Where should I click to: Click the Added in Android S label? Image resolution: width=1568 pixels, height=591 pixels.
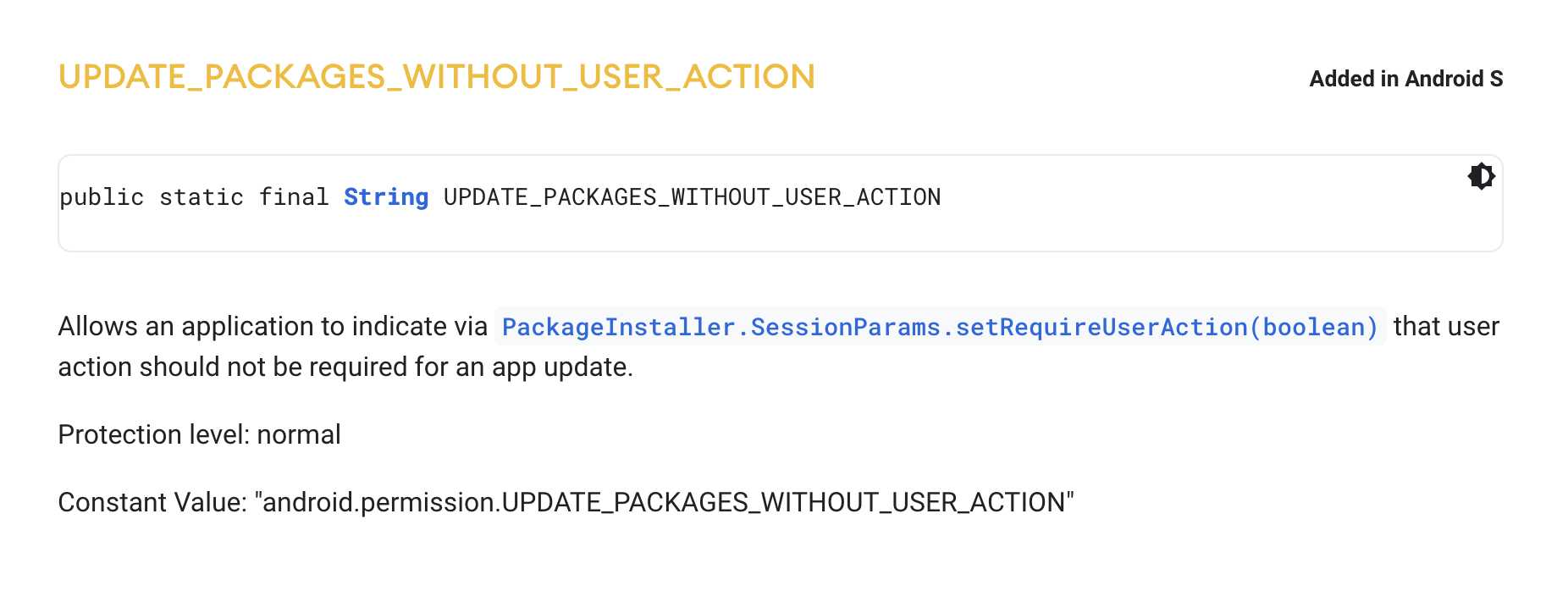(x=1406, y=79)
